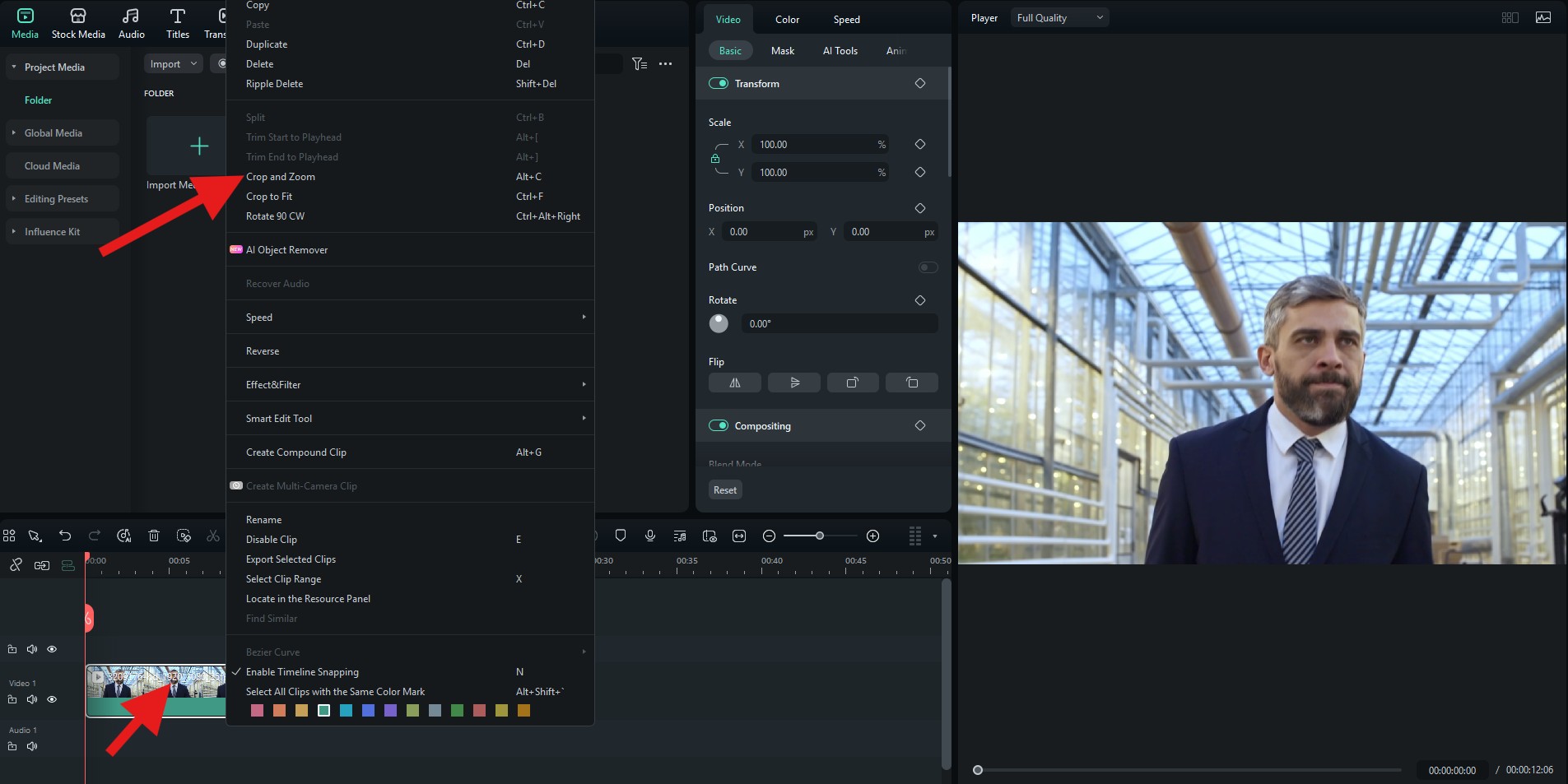Screen dimensions: 1568x784
Task: Click the compare view icon in player
Action: point(1510,17)
